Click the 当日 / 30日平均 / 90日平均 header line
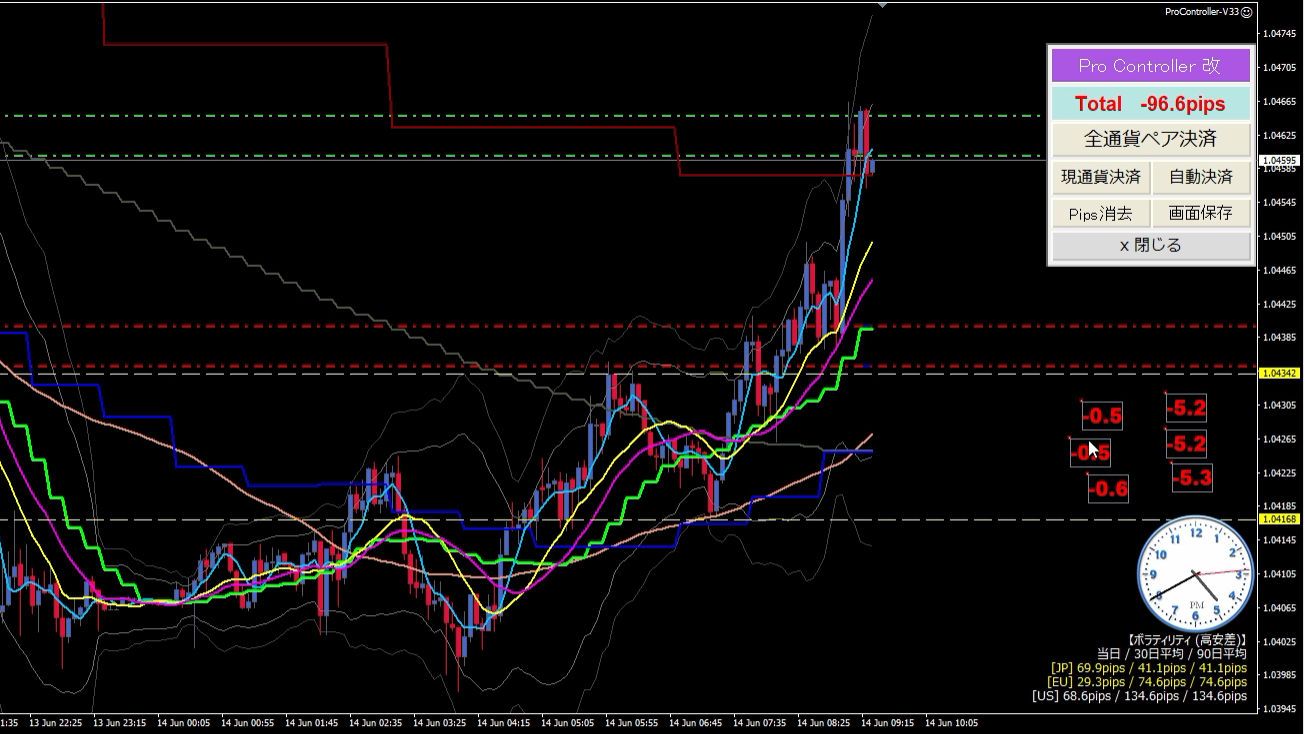 pos(1171,653)
